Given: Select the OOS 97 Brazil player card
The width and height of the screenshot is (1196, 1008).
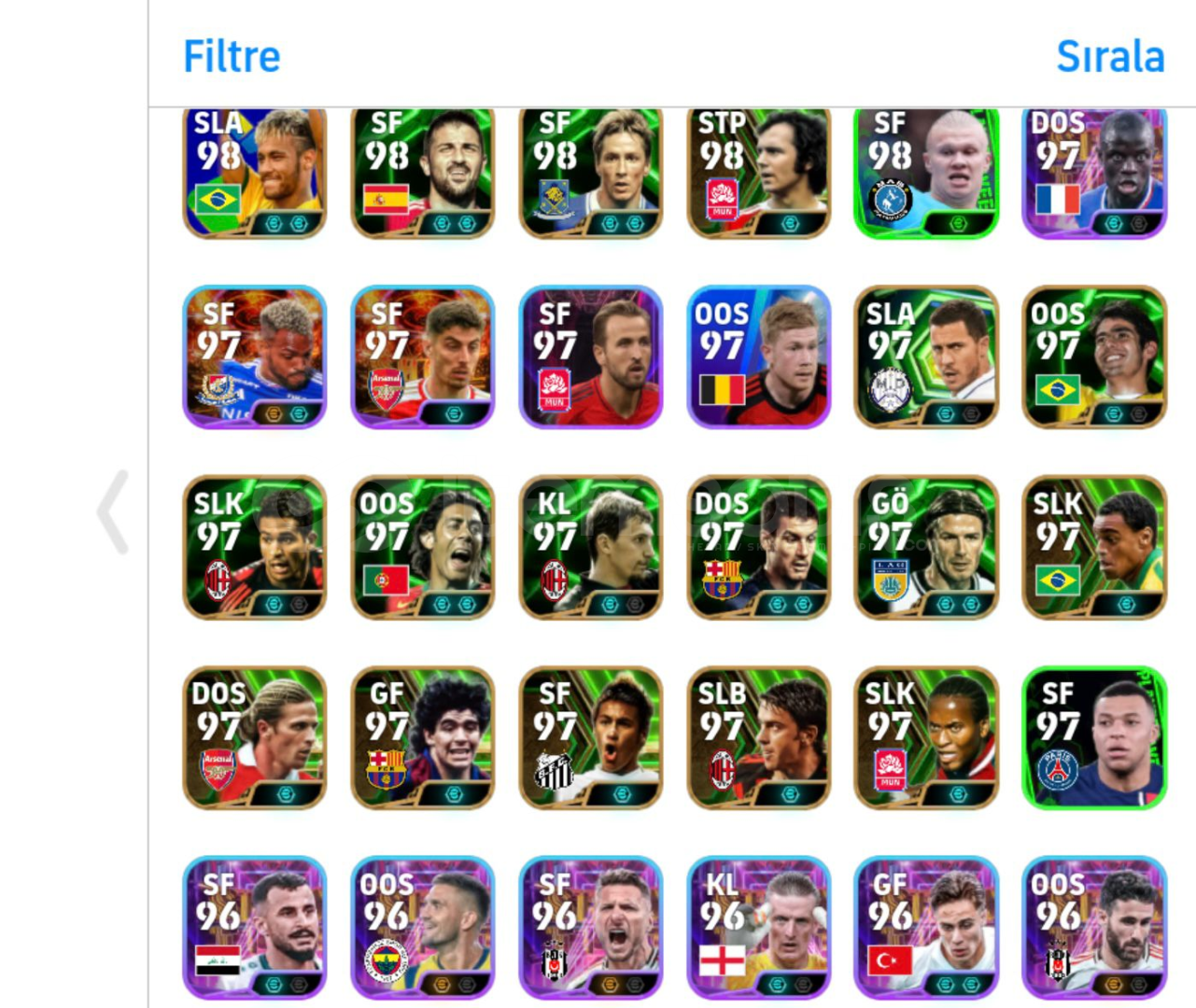Looking at the screenshot, I should [x=1094, y=357].
